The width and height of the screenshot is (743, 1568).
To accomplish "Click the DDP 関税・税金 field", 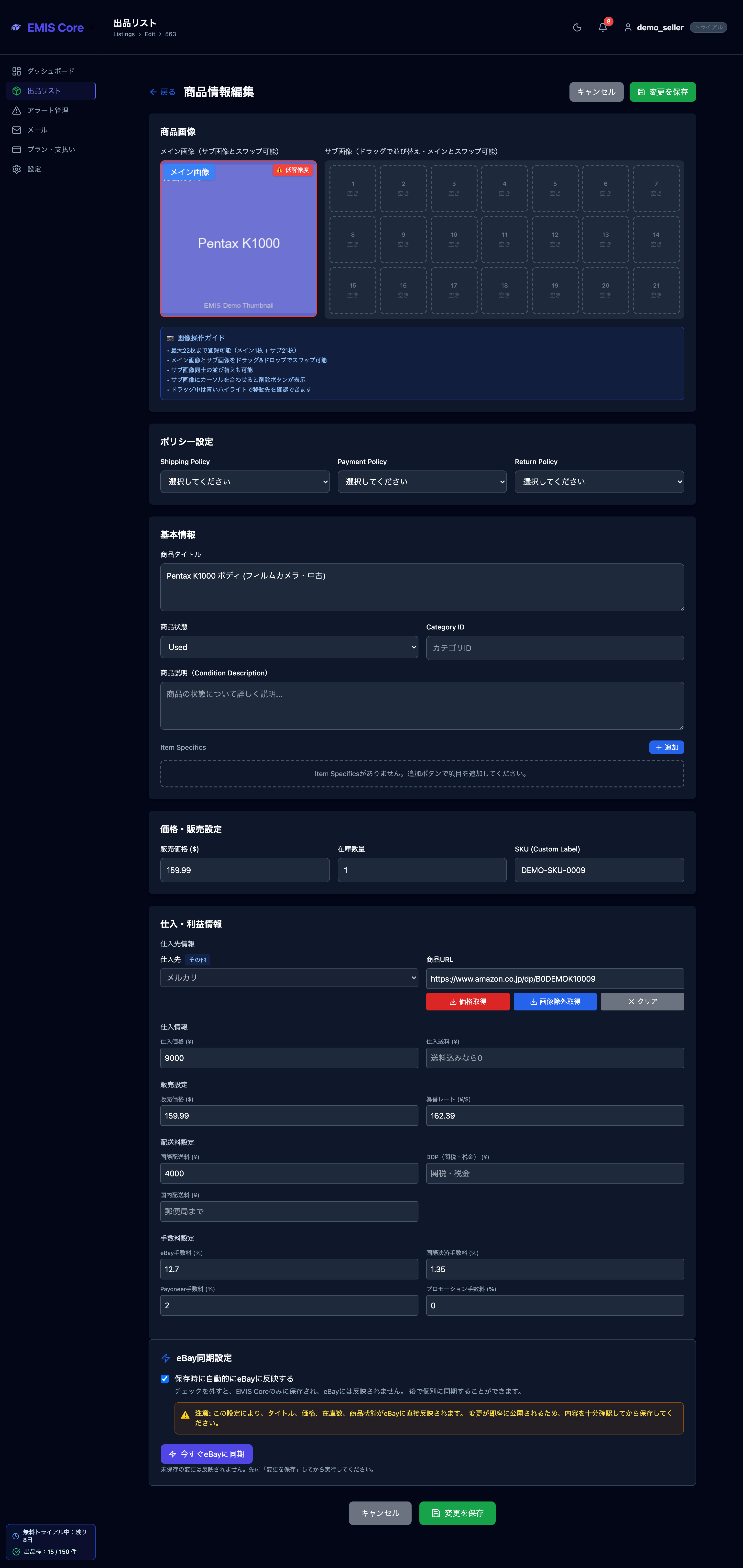I will click(x=555, y=1174).
